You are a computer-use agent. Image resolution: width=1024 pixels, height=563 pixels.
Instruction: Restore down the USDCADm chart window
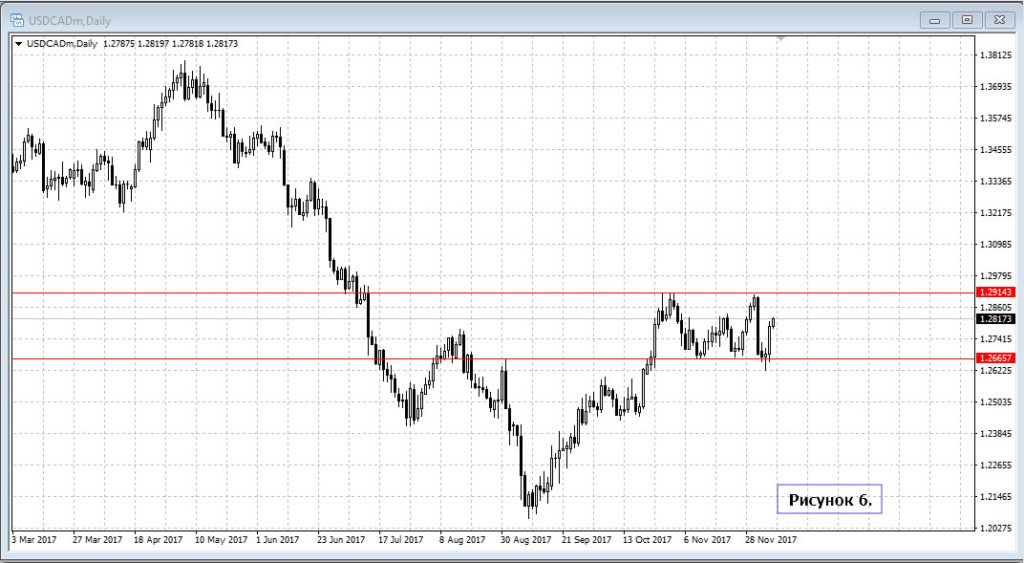click(x=966, y=19)
